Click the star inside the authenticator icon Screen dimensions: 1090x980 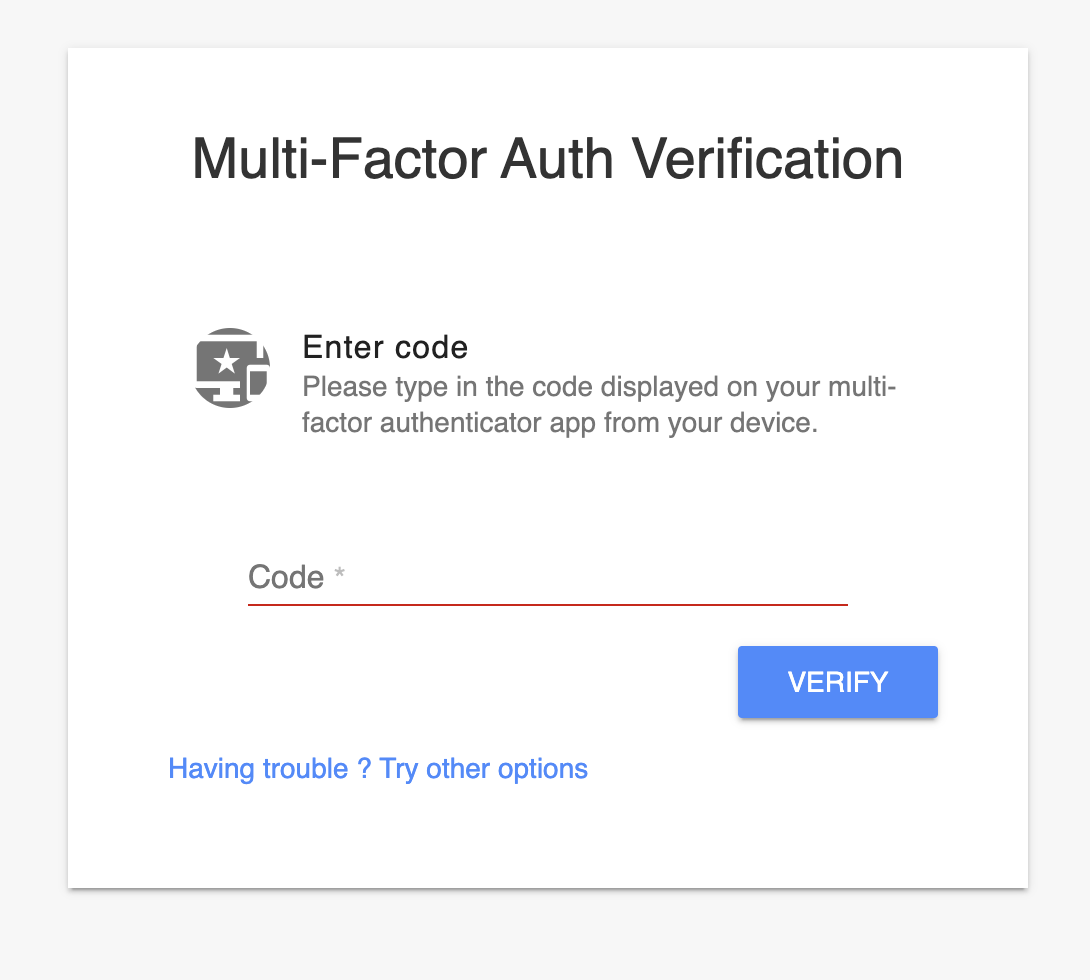[x=227, y=361]
